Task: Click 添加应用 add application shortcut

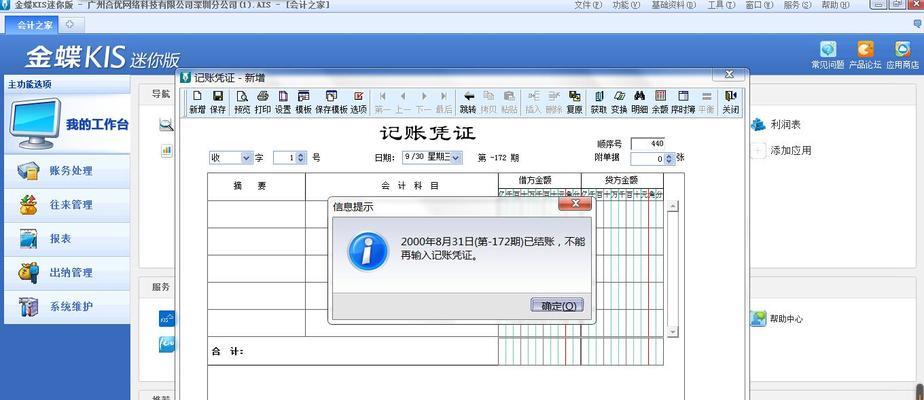Action: pyautogui.click(x=782, y=151)
